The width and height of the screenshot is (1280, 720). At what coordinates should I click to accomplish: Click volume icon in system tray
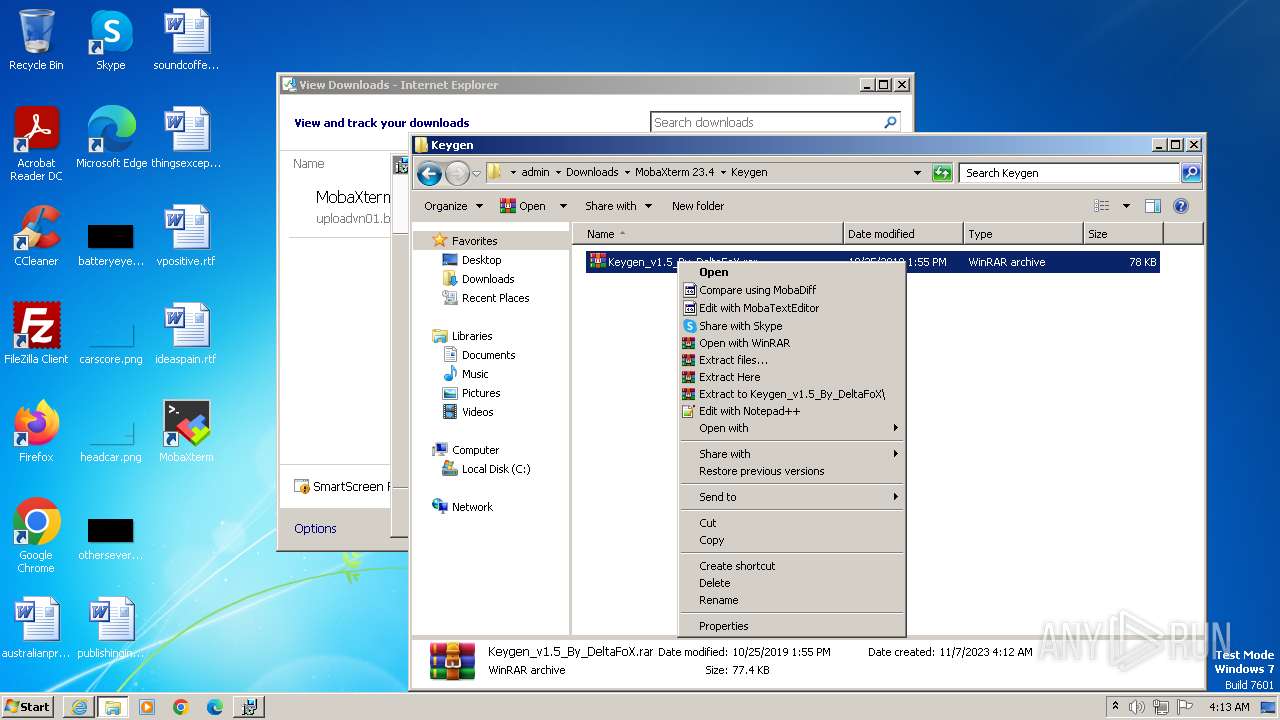tap(1136, 707)
